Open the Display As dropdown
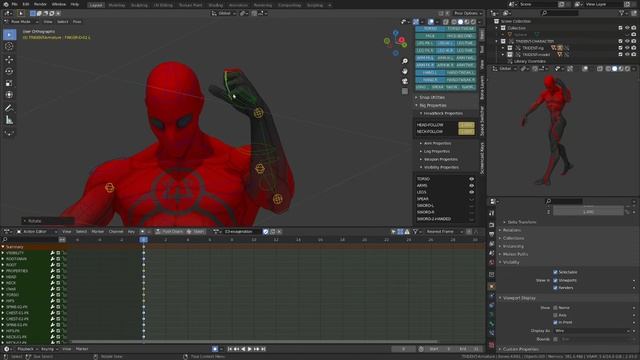This screenshot has width=640, height=360. (592, 331)
